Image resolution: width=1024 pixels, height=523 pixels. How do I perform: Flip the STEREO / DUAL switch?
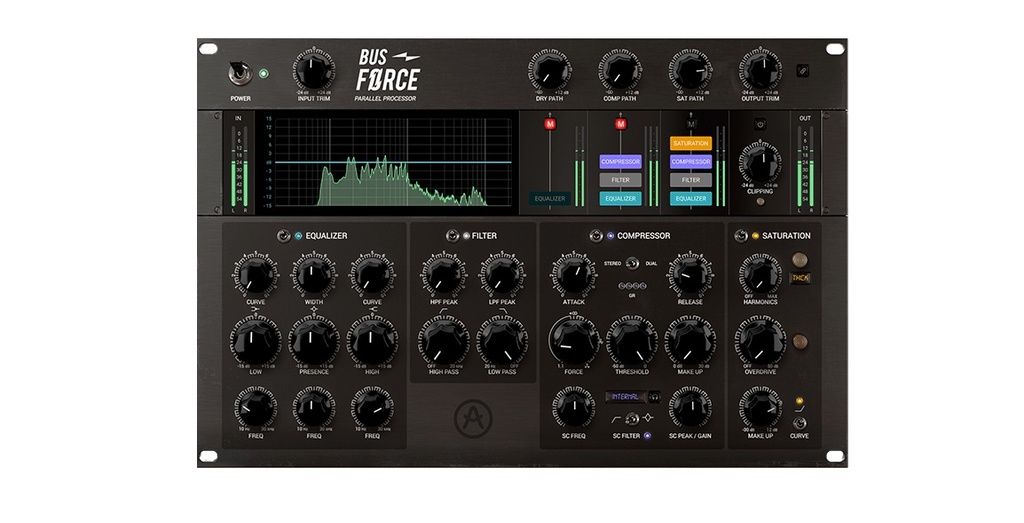click(632, 263)
